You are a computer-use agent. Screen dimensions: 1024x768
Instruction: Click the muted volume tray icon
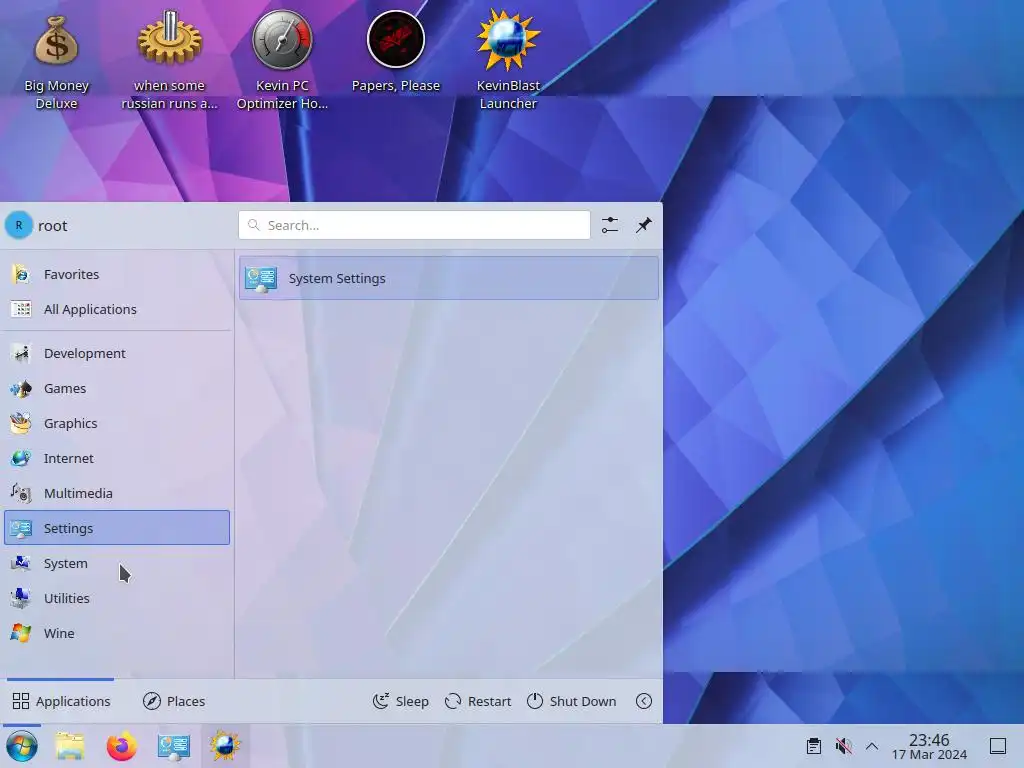pos(843,746)
